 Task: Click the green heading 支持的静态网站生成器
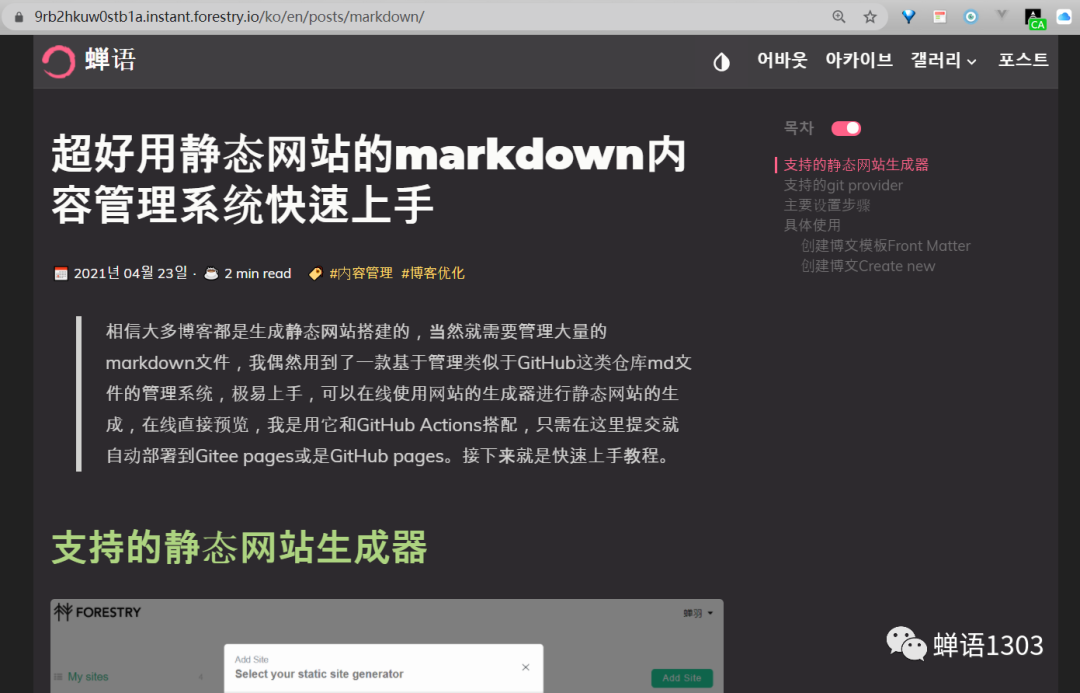(240, 548)
